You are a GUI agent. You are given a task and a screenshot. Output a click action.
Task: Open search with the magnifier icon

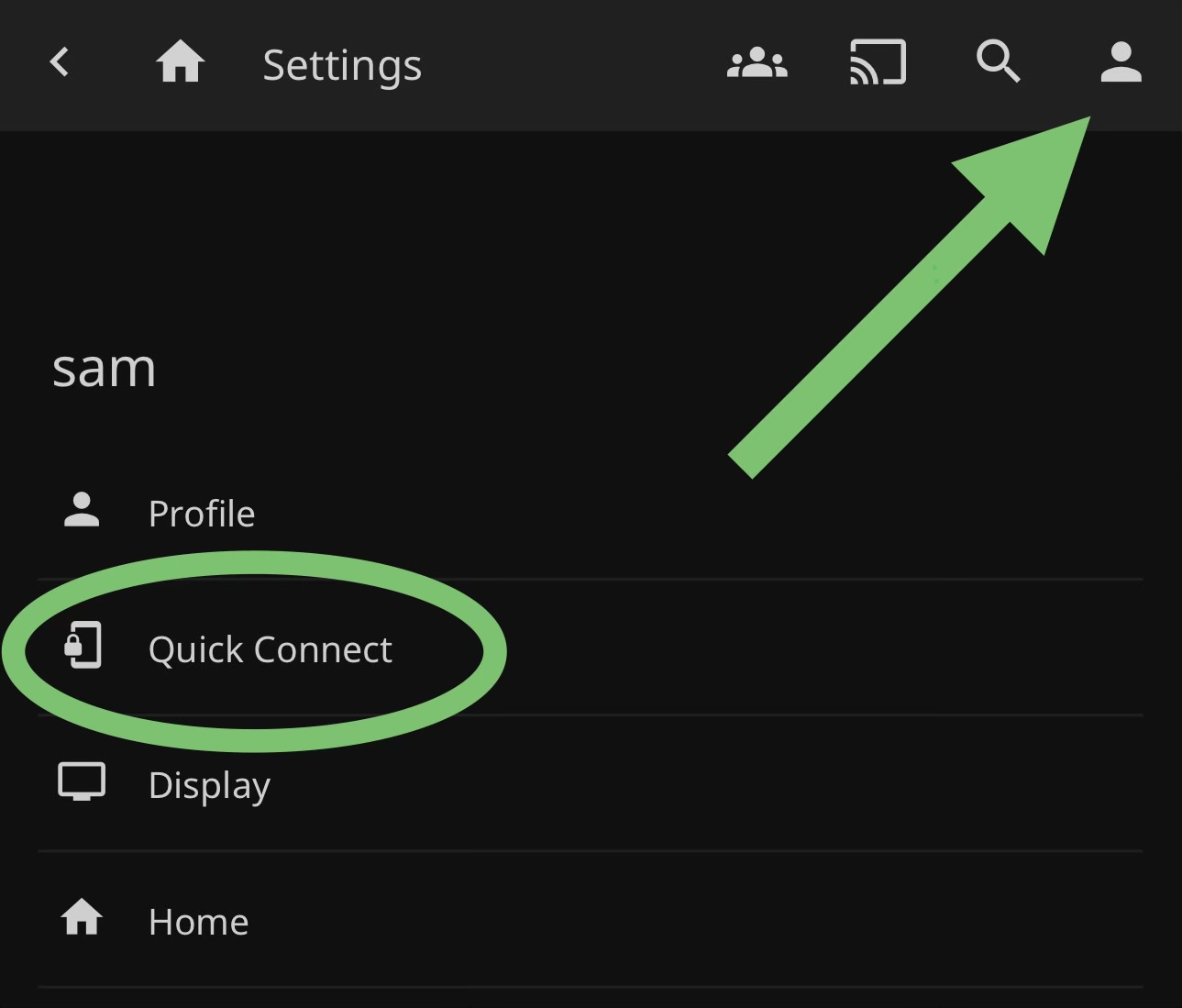pos(998,63)
